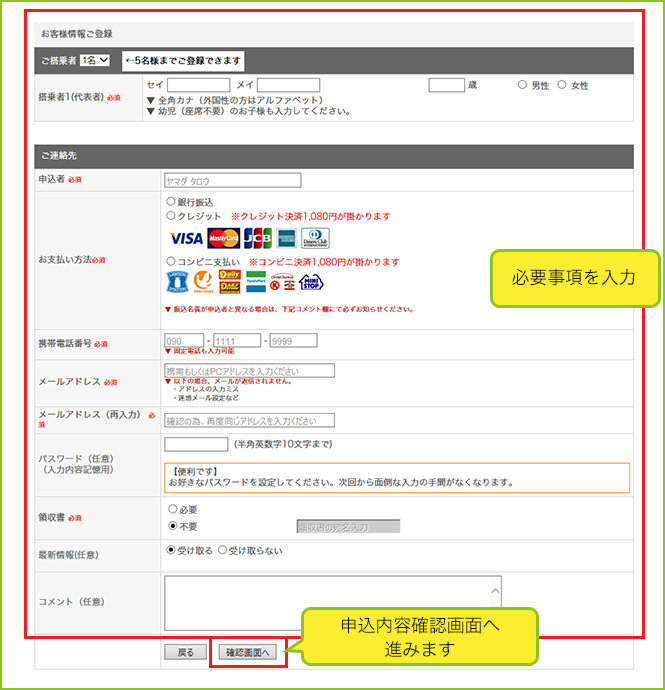Image resolution: width=665 pixels, height=690 pixels.
Task: Click the Lawson convenience store logo
Action: 177,282
